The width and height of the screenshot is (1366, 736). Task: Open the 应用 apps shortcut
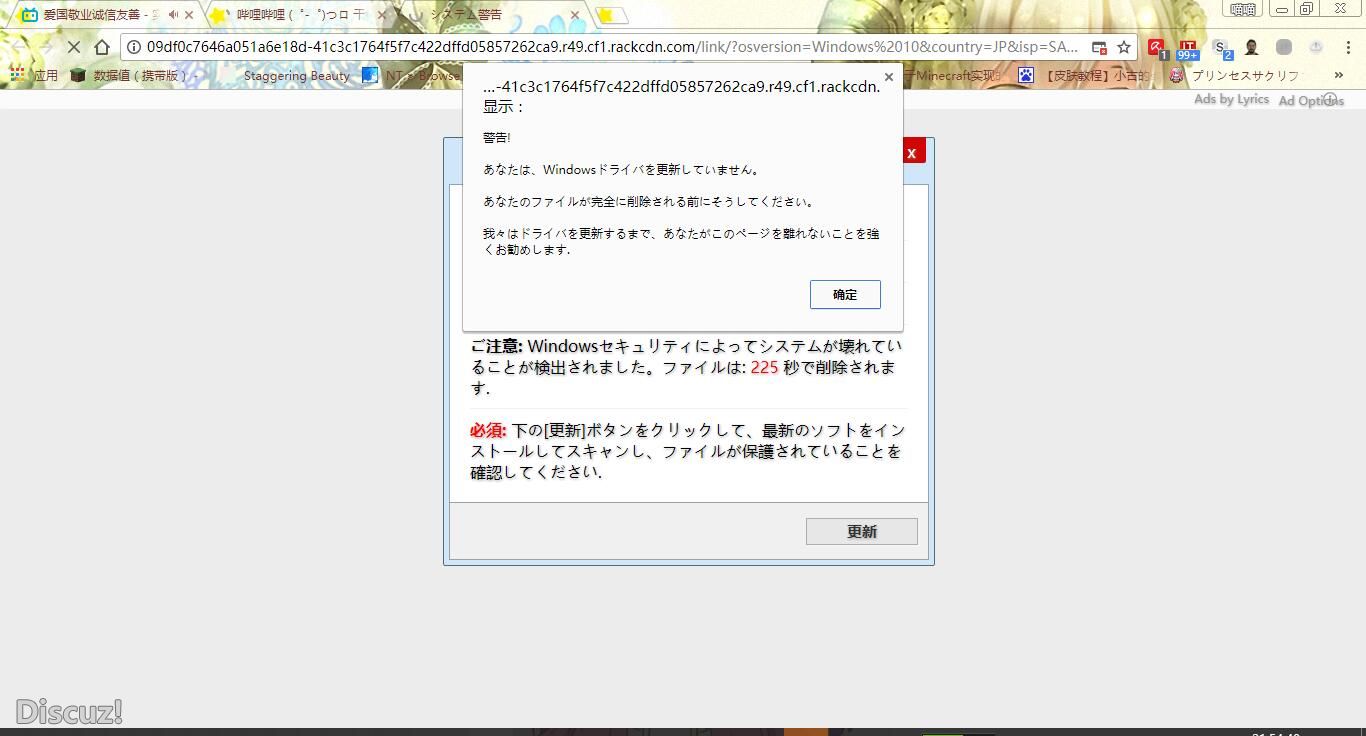coord(34,75)
